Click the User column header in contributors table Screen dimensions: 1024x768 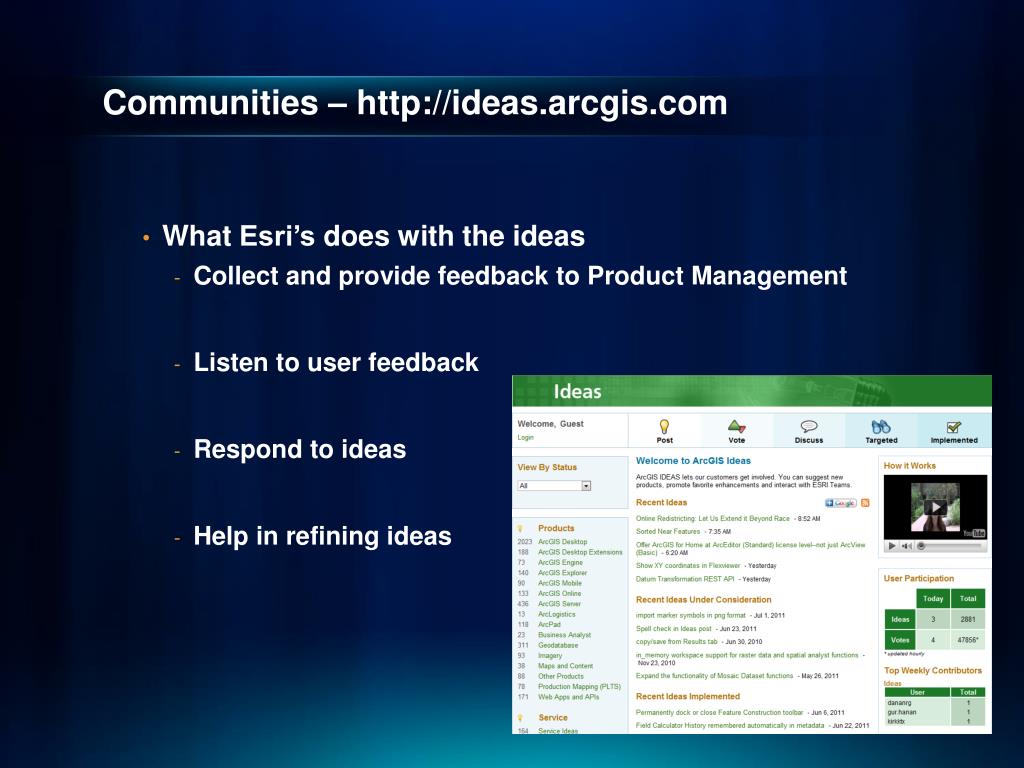(918, 692)
